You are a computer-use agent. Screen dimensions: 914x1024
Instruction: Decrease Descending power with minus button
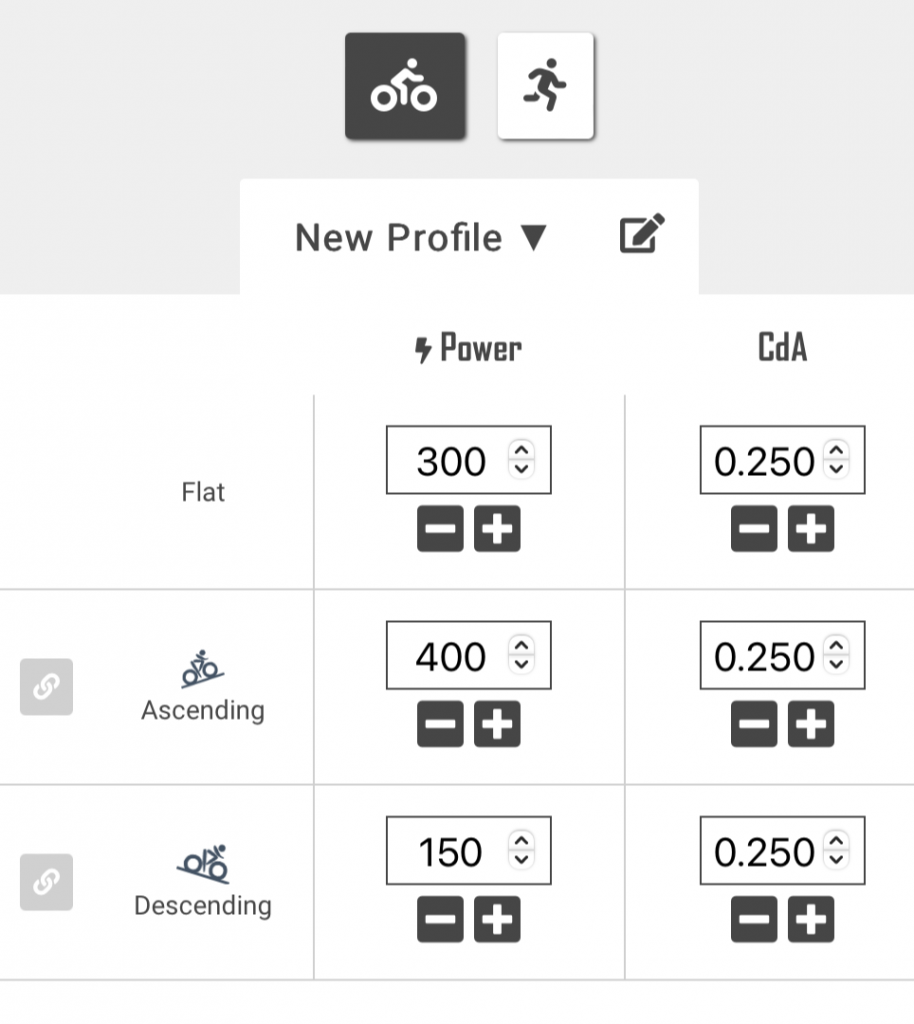[x=440, y=920]
